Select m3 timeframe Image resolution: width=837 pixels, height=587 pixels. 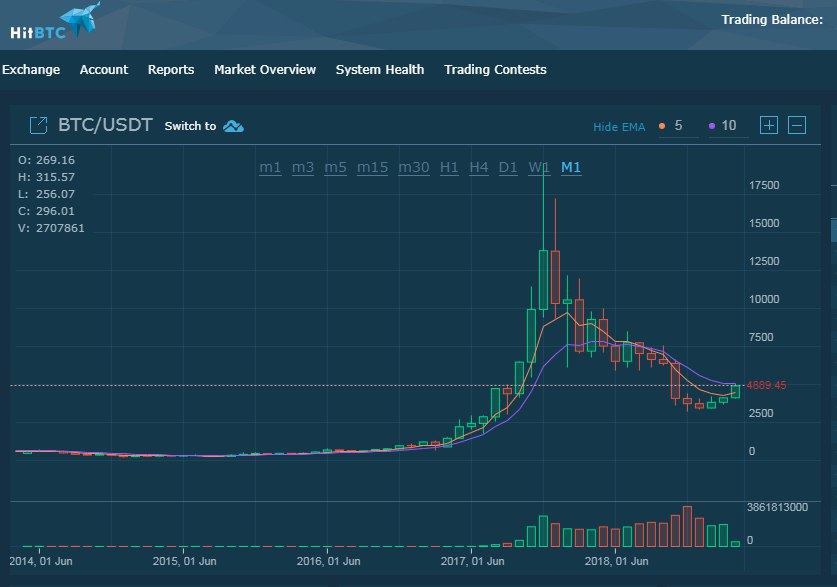pos(303,168)
